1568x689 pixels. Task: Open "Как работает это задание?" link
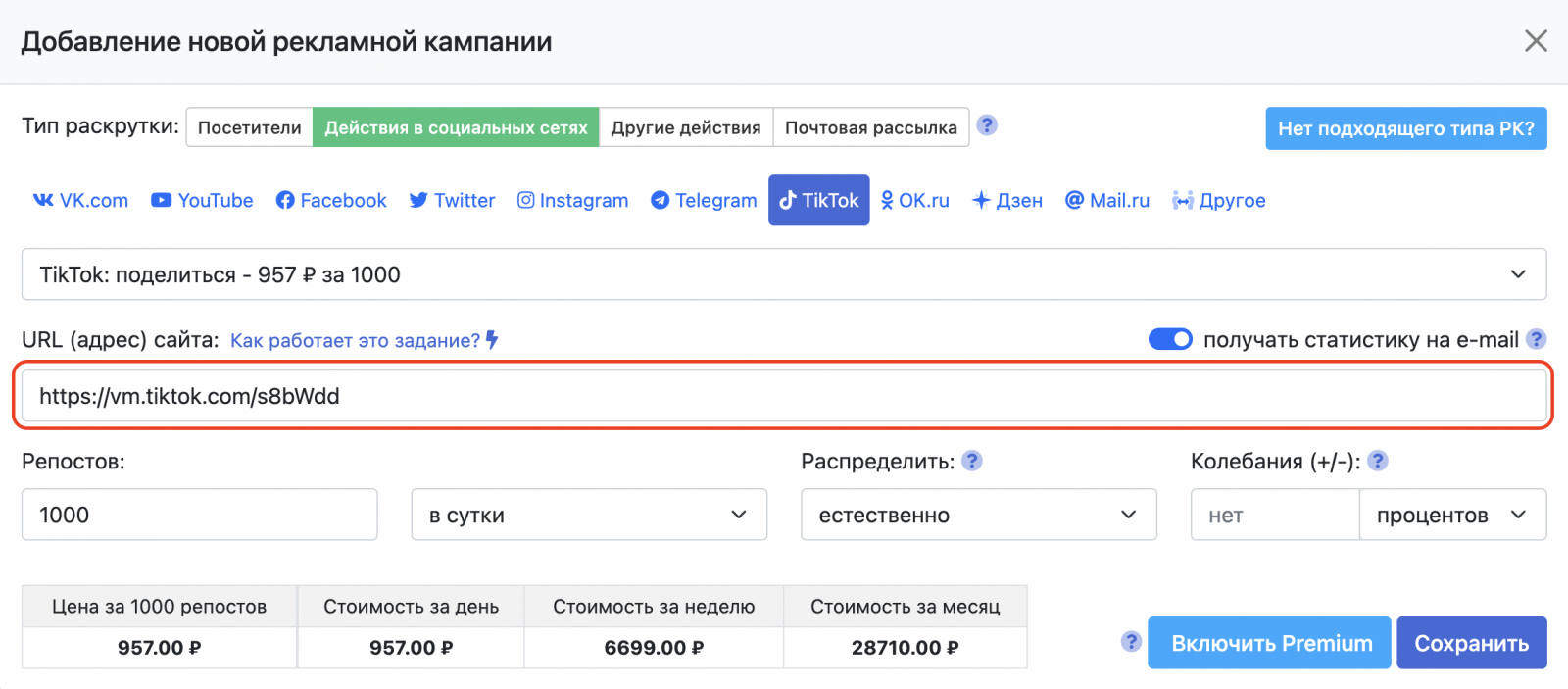point(356,340)
